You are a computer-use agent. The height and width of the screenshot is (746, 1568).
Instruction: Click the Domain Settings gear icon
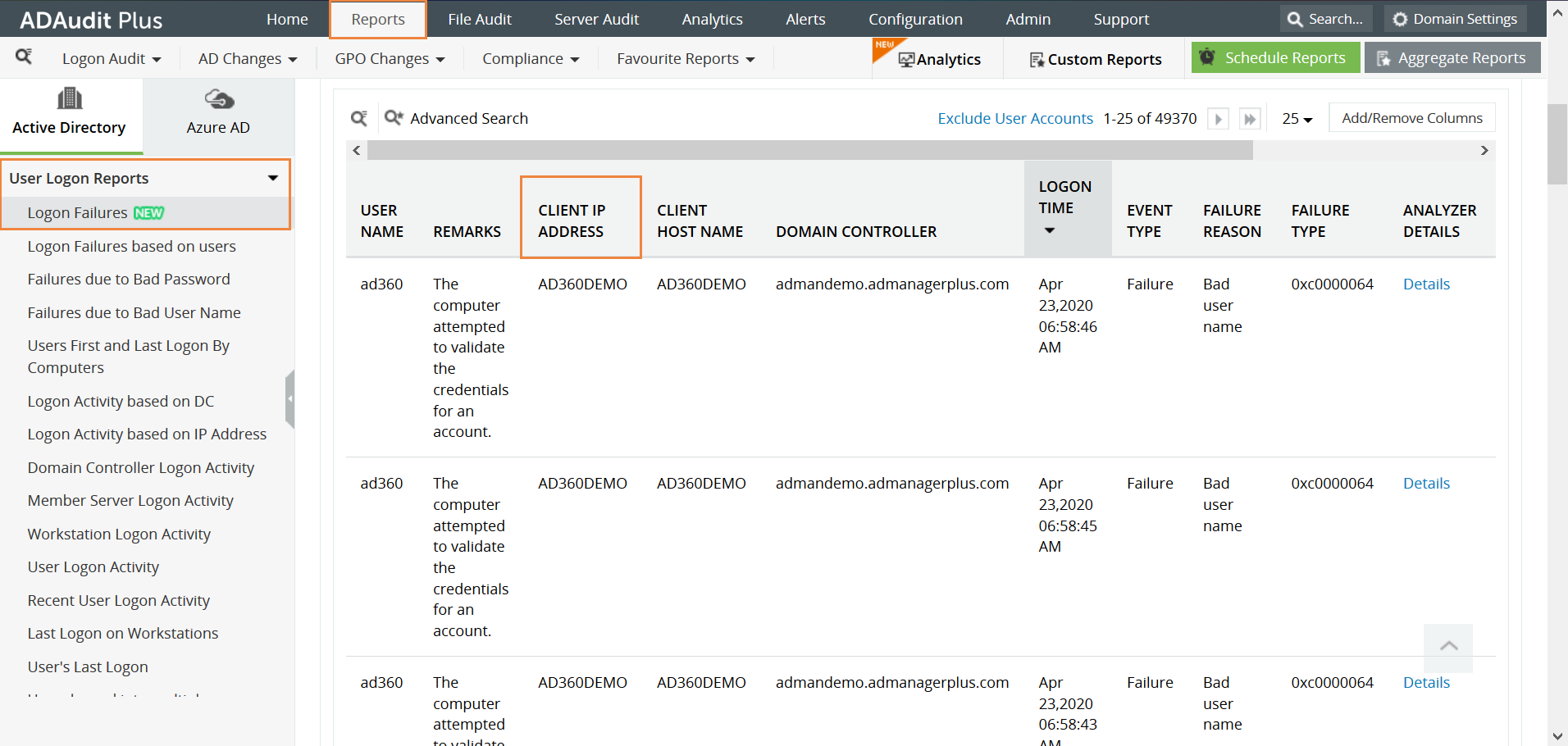pyautogui.click(x=1400, y=19)
